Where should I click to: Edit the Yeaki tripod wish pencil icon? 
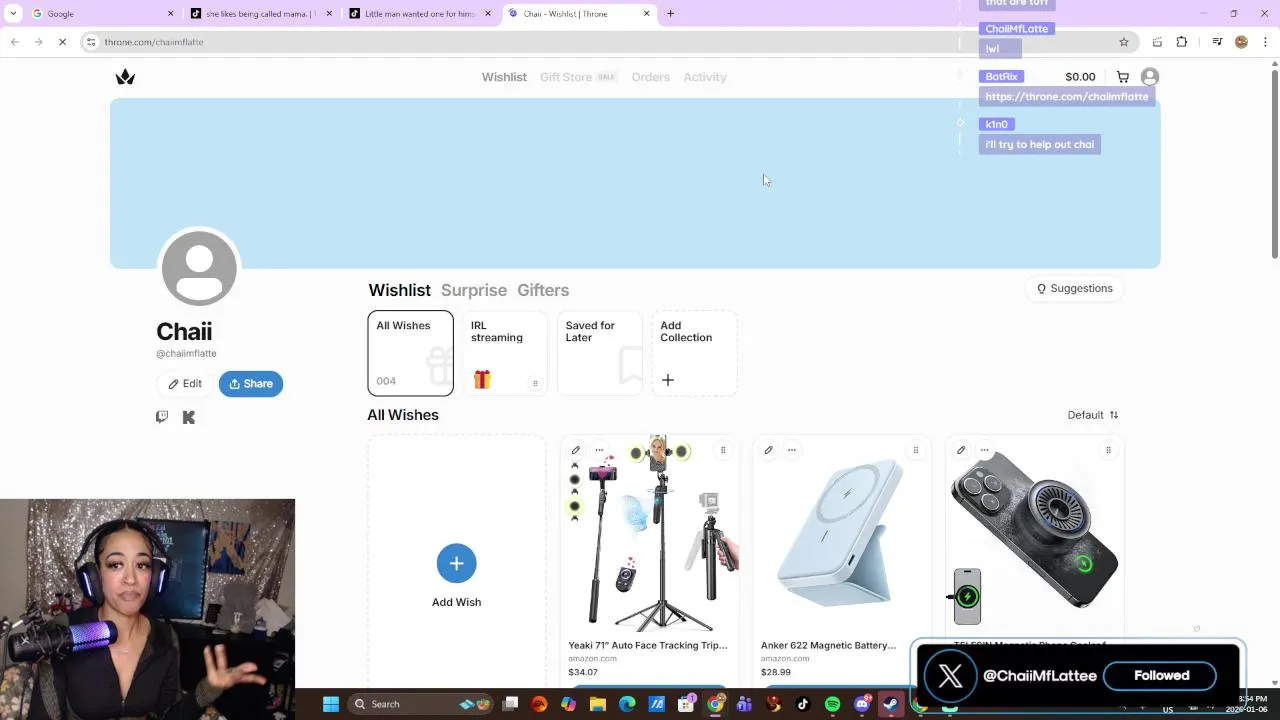pyautogui.click(x=576, y=450)
